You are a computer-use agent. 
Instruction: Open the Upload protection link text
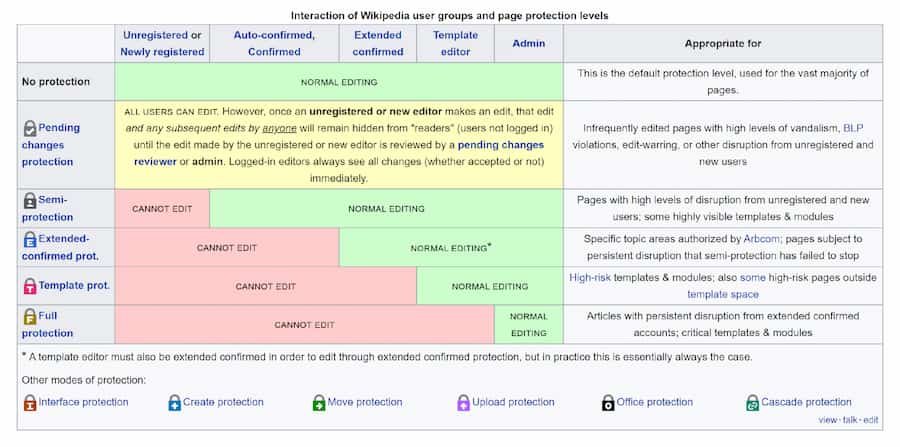pos(513,402)
